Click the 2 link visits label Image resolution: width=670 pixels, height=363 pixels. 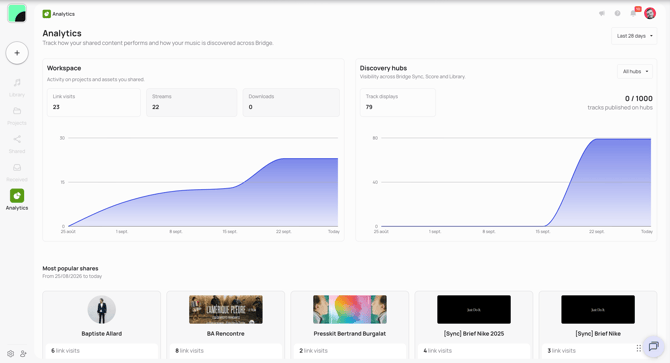[x=314, y=351]
